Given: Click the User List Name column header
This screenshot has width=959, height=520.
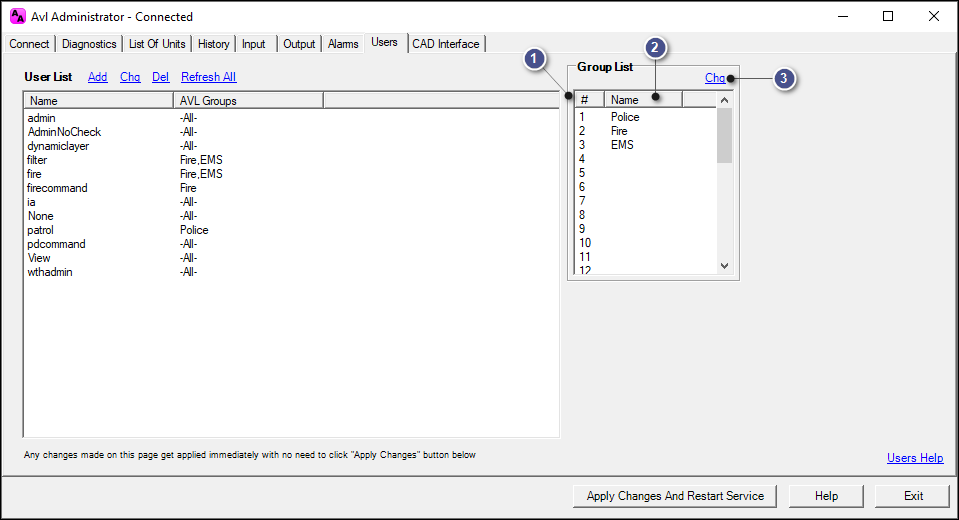Looking at the screenshot, I should click(99, 101).
